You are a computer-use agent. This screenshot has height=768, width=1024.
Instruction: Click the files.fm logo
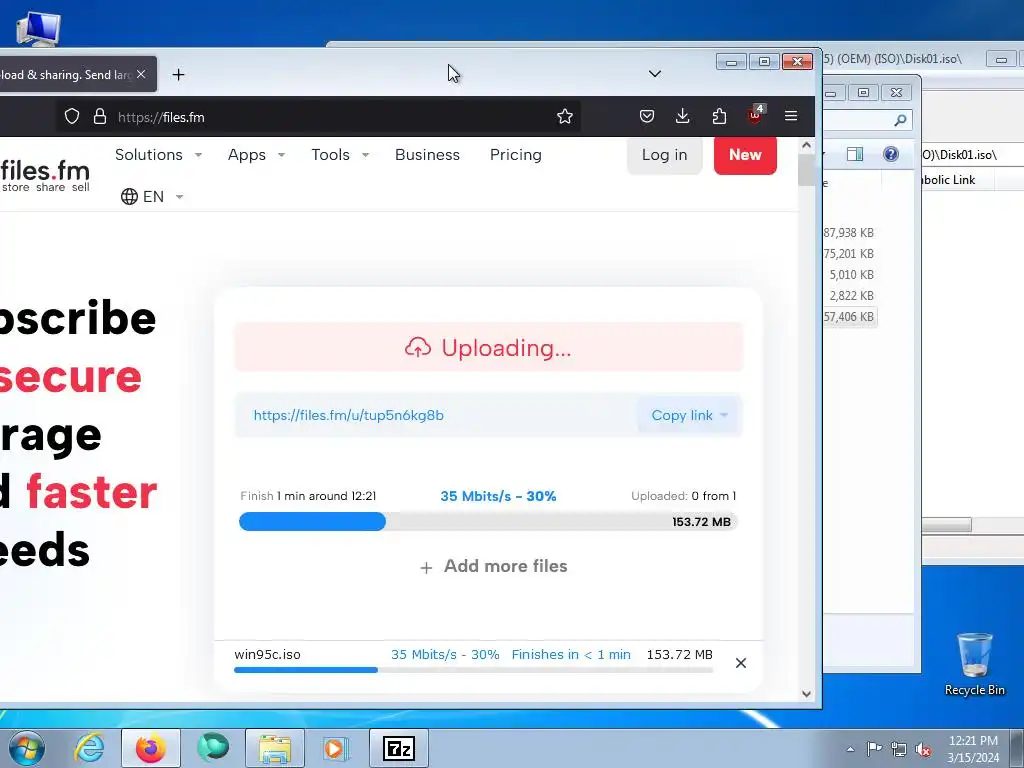click(45, 176)
